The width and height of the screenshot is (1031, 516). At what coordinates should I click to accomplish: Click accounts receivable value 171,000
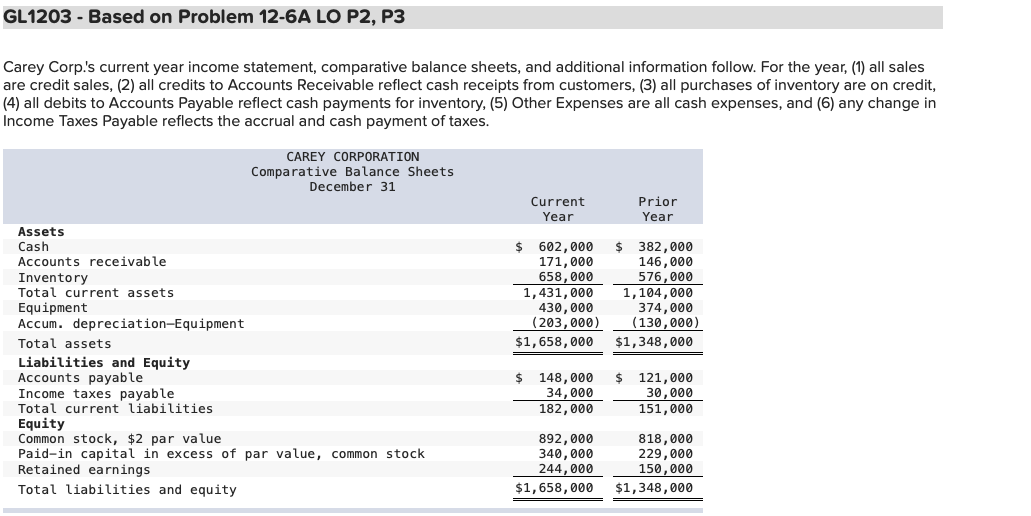(x=565, y=262)
